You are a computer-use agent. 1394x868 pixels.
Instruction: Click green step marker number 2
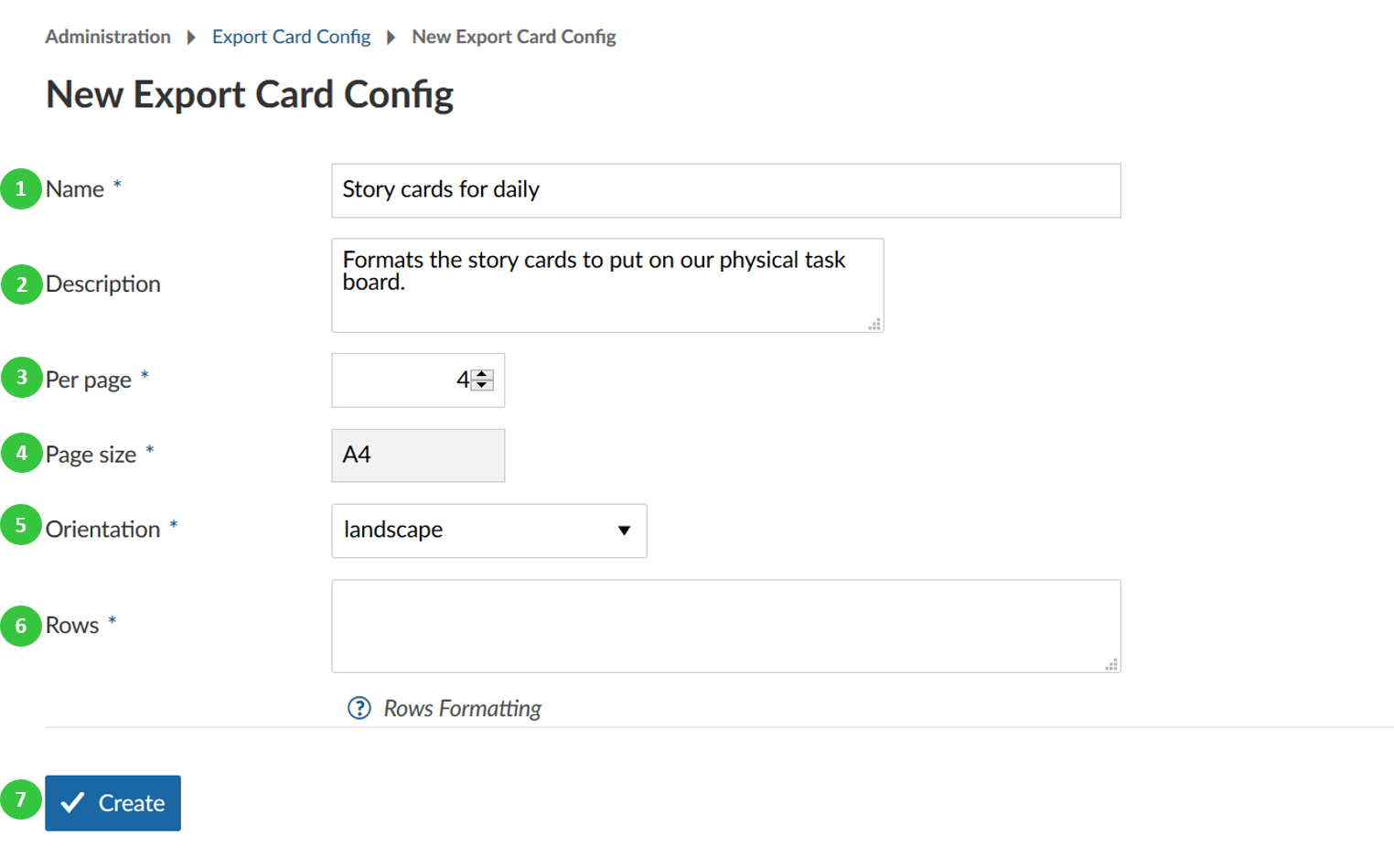click(x=21, y=284)
